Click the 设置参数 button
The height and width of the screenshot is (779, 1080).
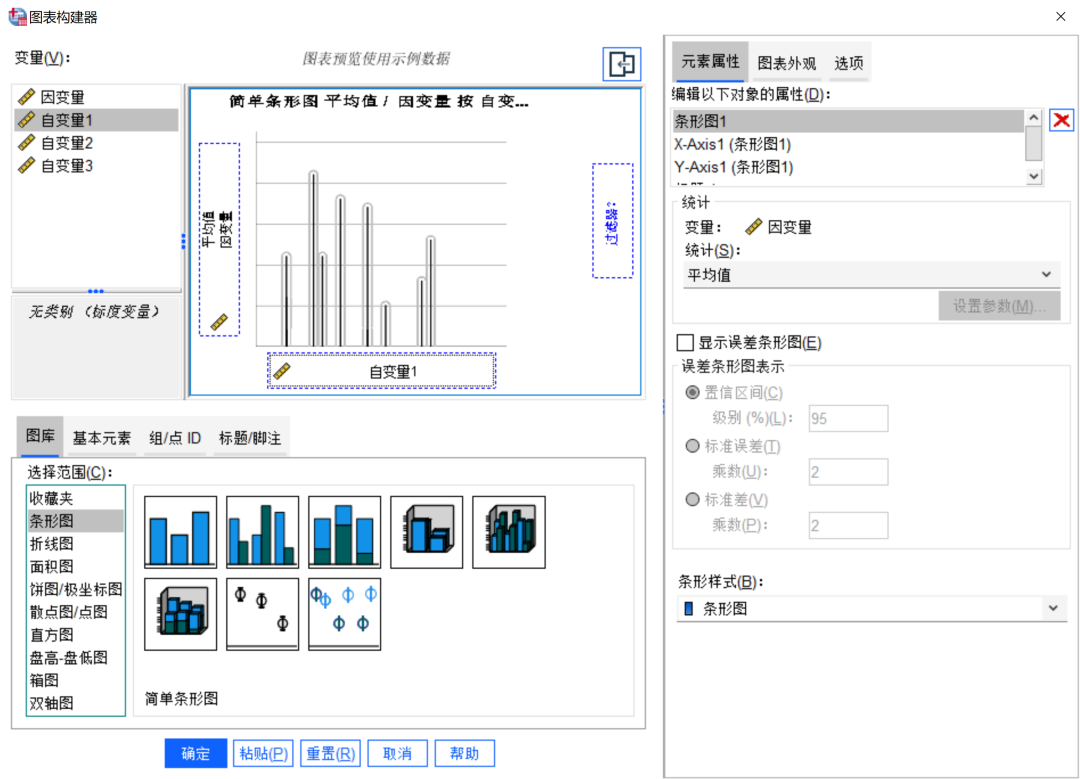pos(999,306)
